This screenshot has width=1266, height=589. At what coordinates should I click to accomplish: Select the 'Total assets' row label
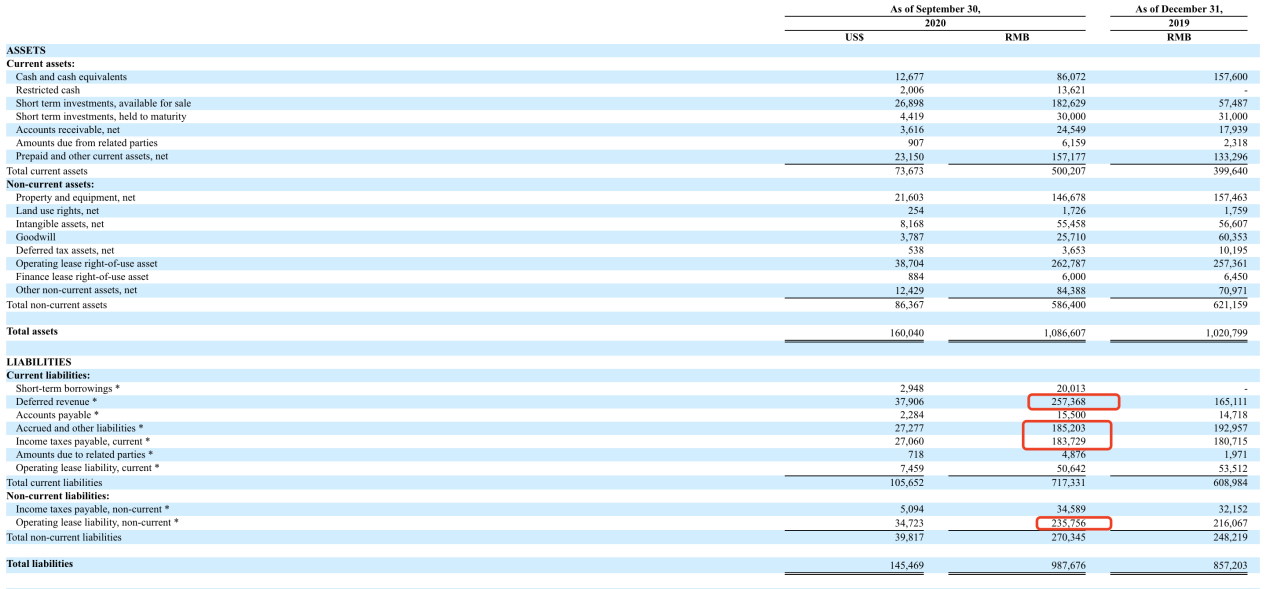tap(32, 331)
